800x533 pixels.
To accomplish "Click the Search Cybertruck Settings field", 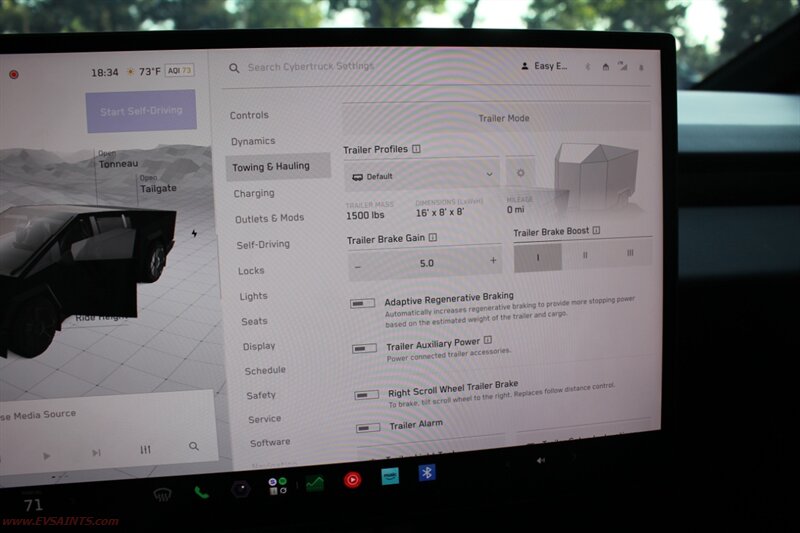I will tap(311, 67).
